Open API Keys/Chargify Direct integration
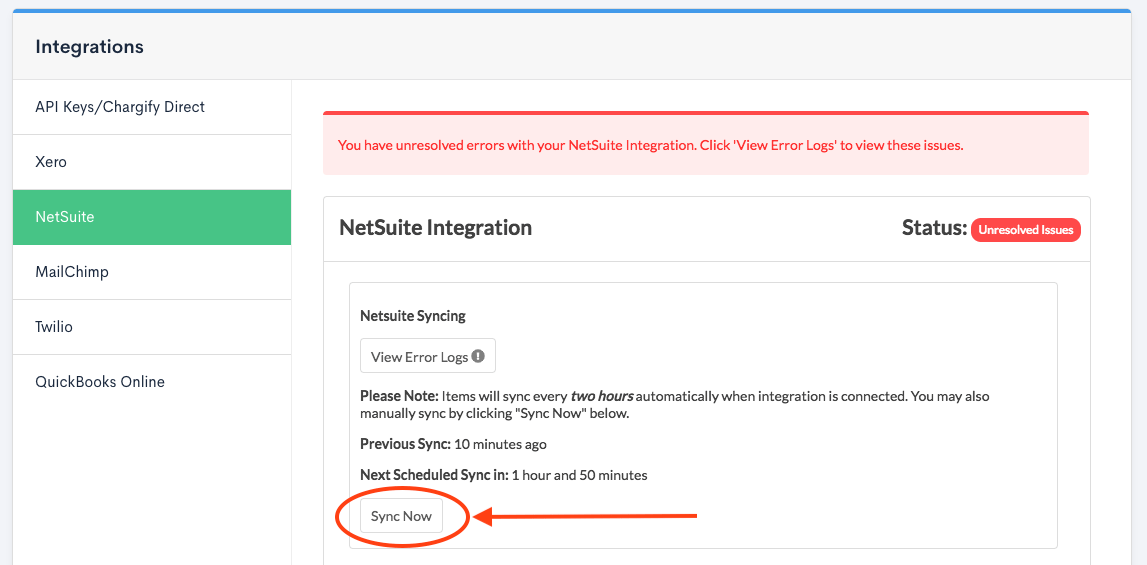This screenshot has width=1147, height=565. click(152, 107)
